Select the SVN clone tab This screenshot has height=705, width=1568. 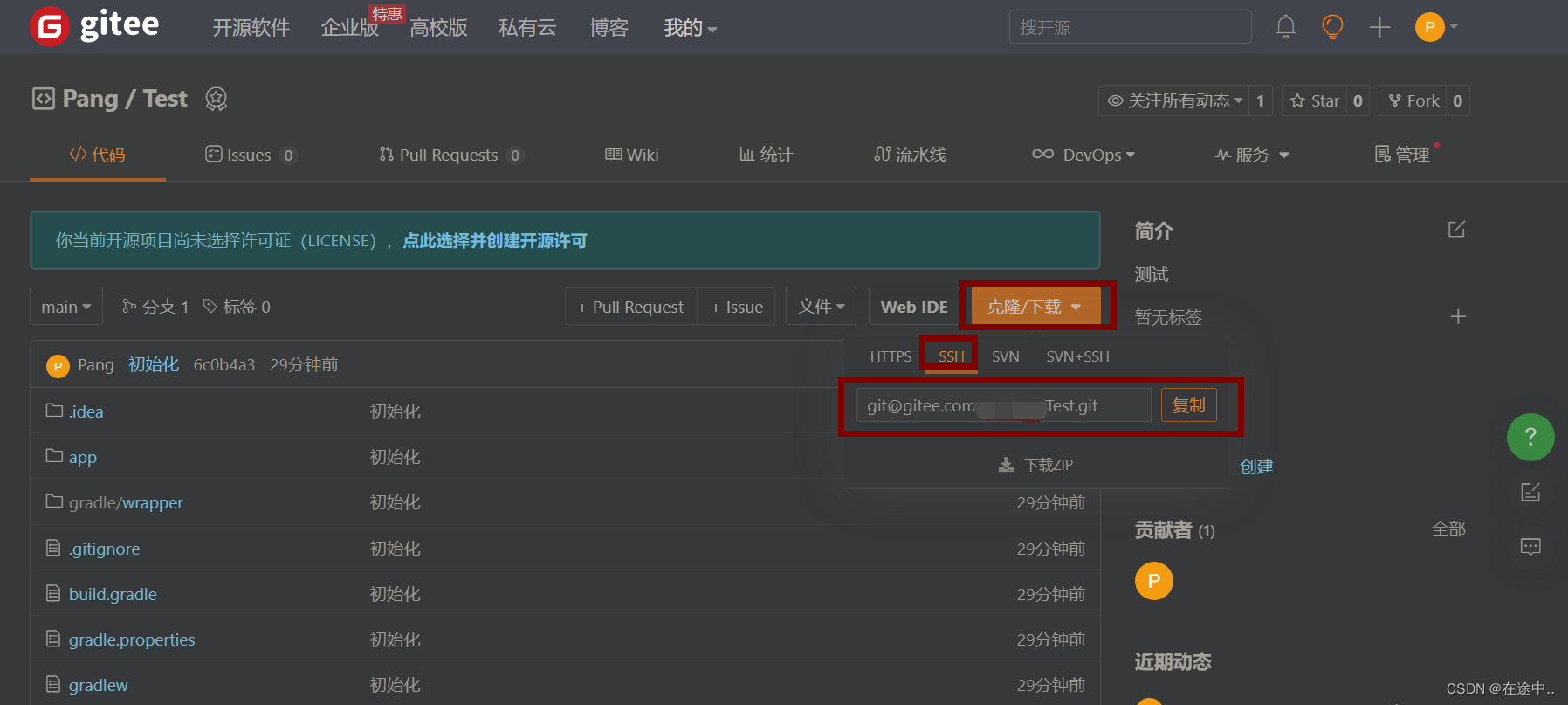click(1006, 356)
